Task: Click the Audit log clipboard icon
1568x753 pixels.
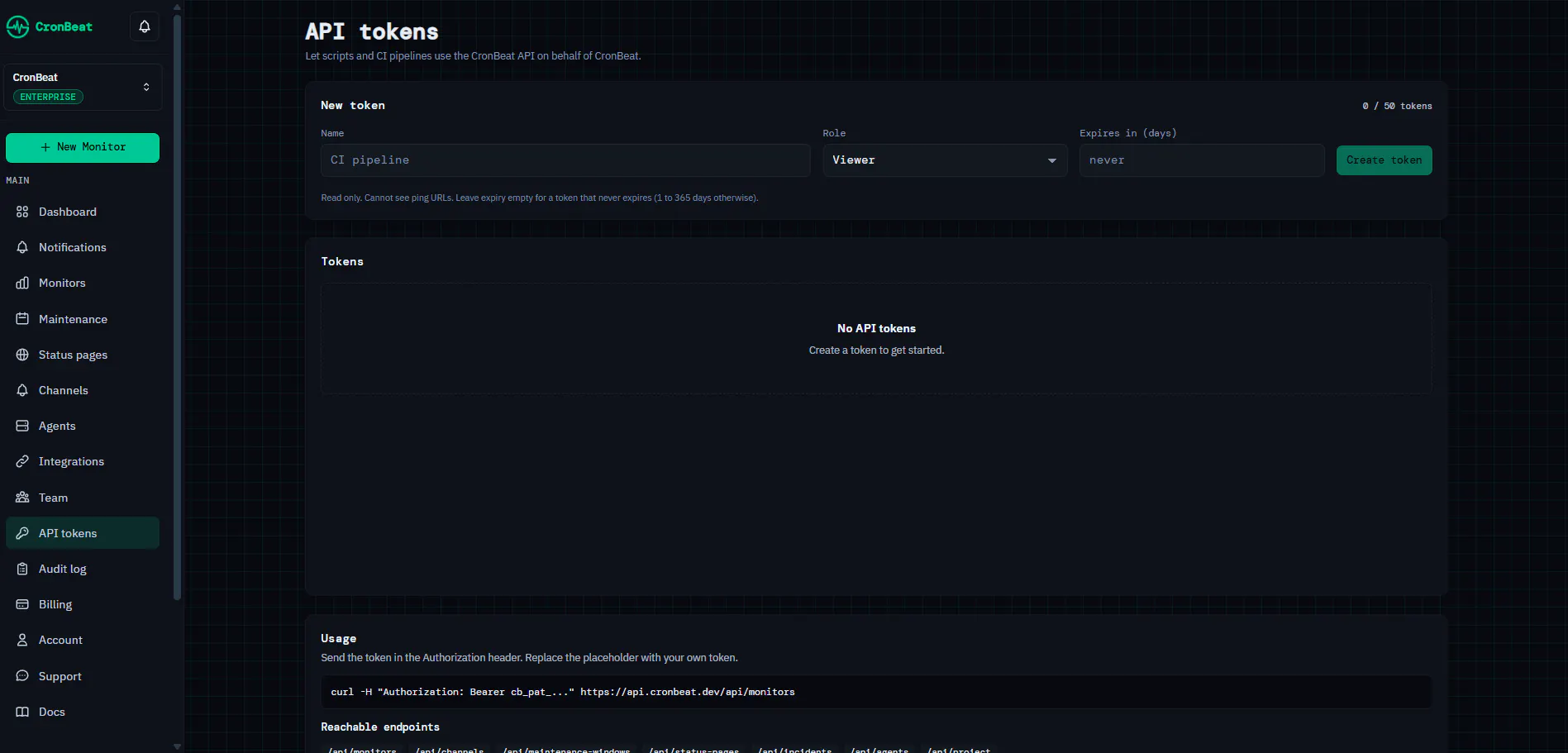Action: coord(22,569)
